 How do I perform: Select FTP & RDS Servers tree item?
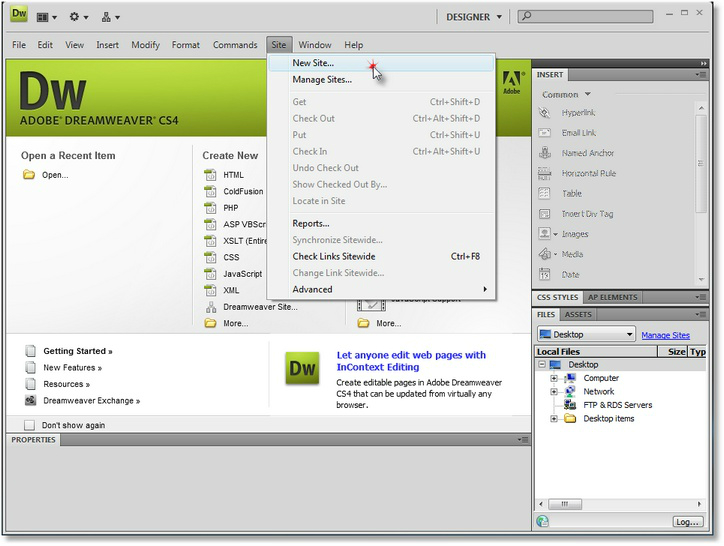pyautogui.click(x=617, y=405)
